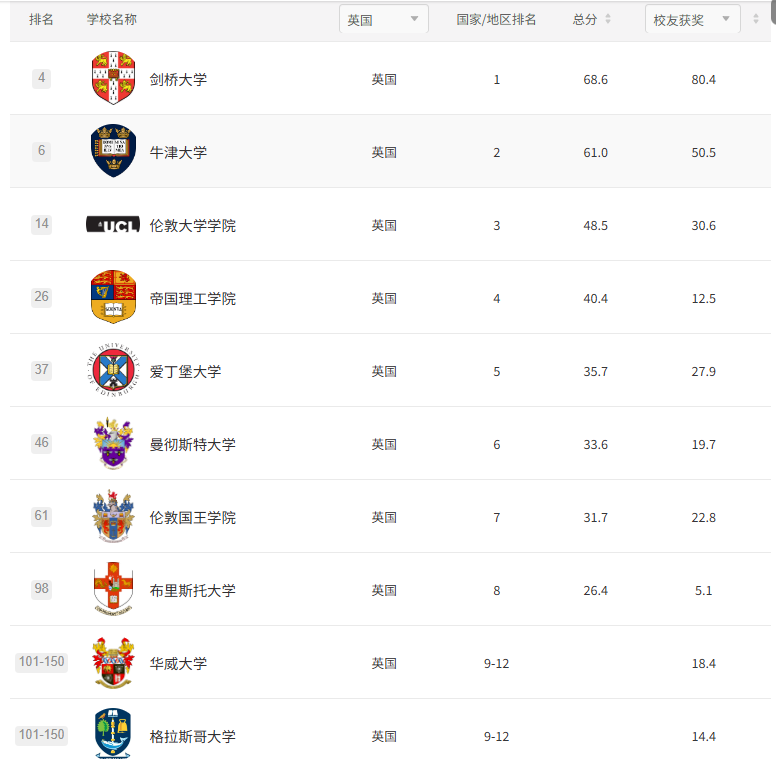Open the 牛津大学 link
Image resolution: width=776 pixels, height=759 pixels.
tap(178, 152)
